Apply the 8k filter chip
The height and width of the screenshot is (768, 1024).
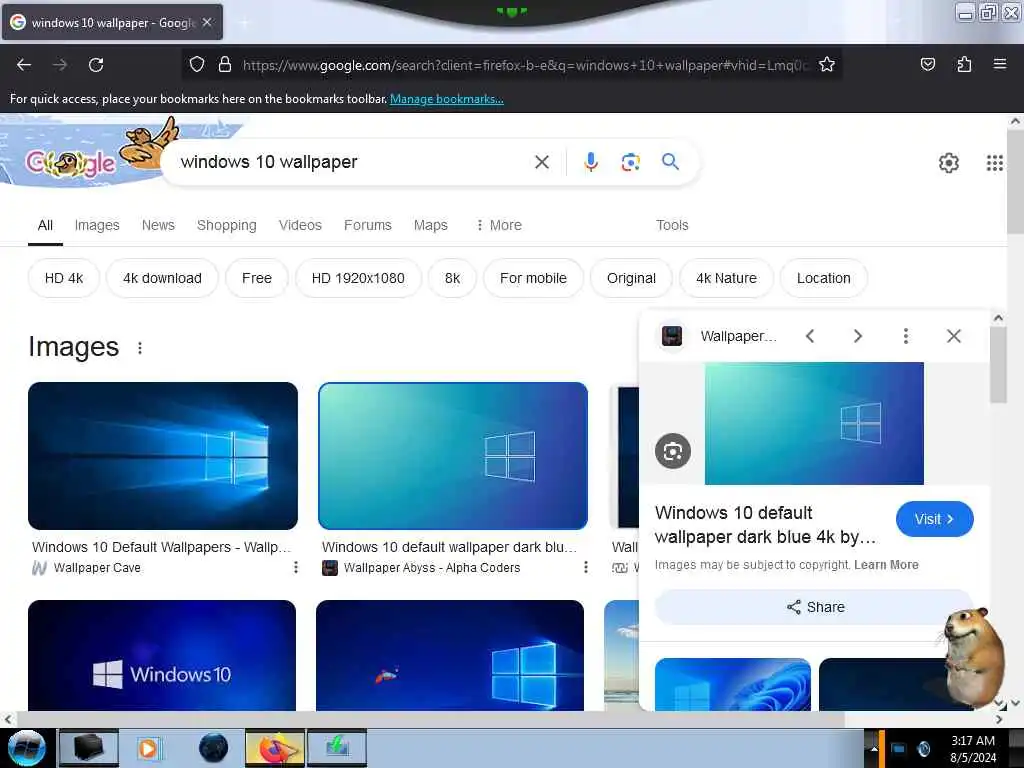point(452,278)
